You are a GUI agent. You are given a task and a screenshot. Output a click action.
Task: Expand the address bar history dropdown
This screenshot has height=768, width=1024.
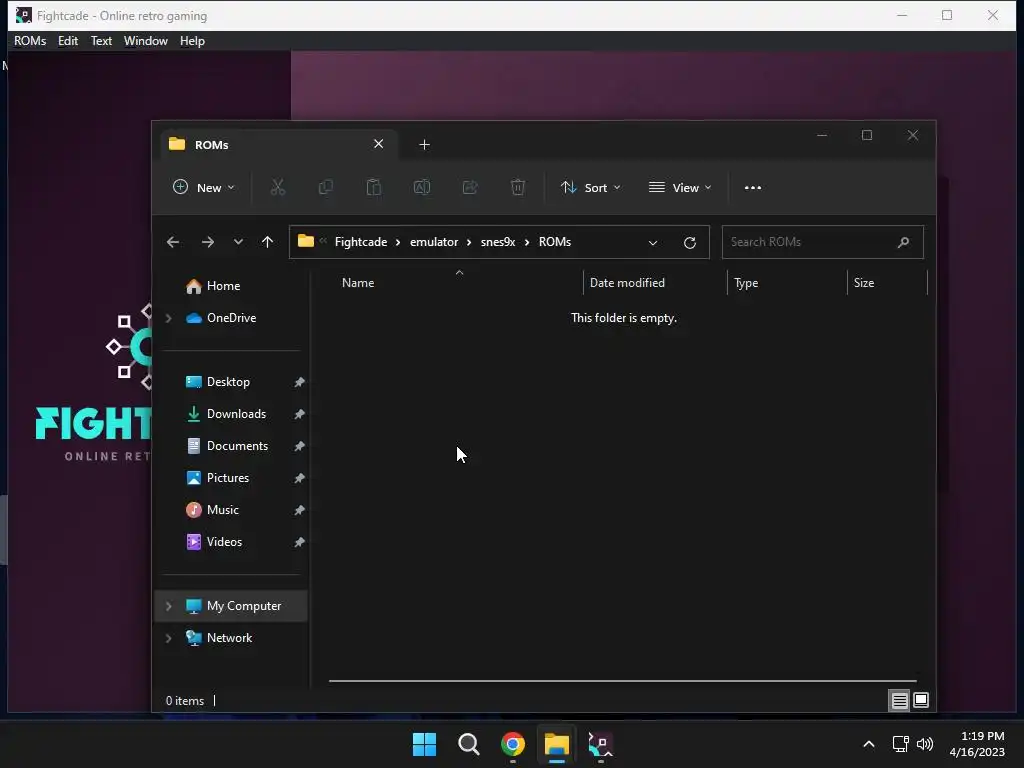652,243
